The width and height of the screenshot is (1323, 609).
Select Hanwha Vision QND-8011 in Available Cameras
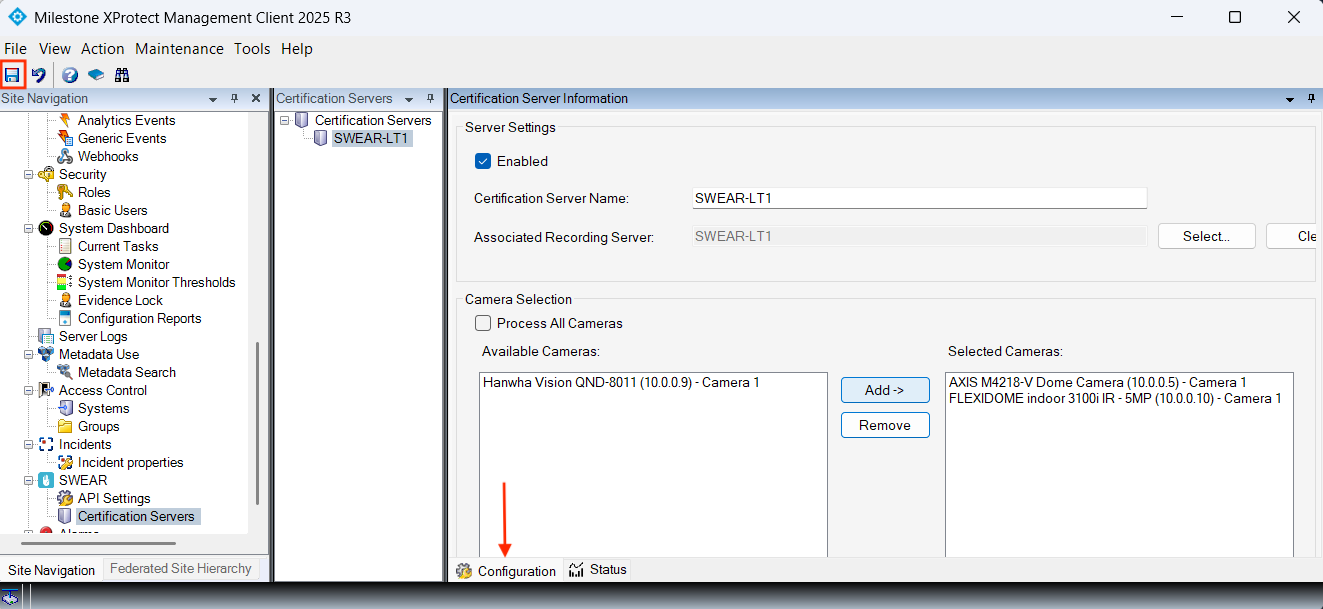point(620,382)
